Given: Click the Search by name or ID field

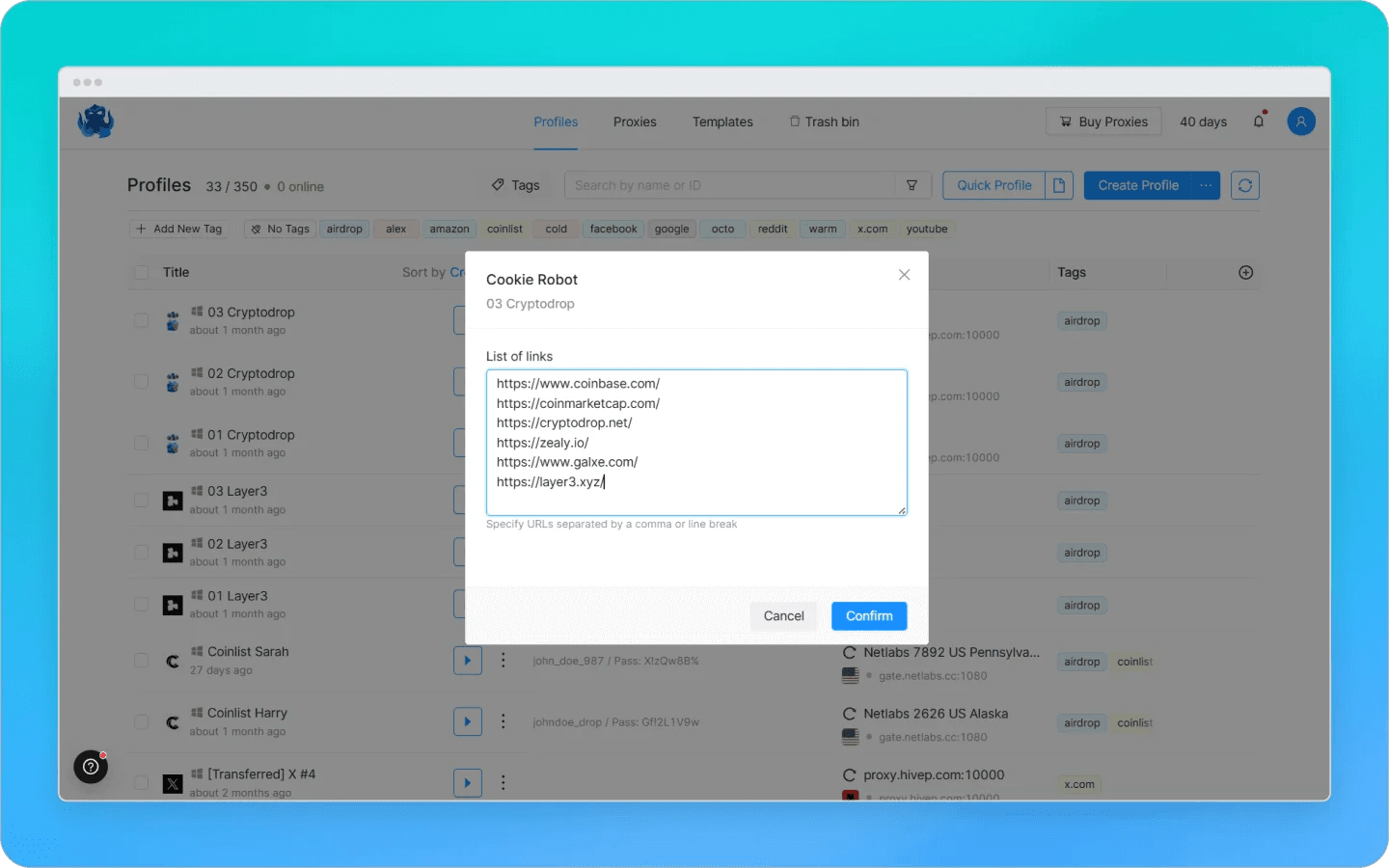Looking at the screenshot, I should 731,185.
